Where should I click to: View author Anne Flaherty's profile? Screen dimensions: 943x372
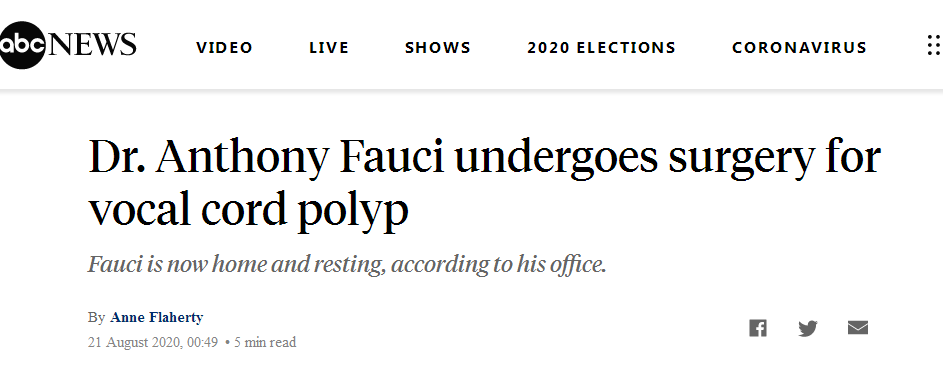point(156,317)
